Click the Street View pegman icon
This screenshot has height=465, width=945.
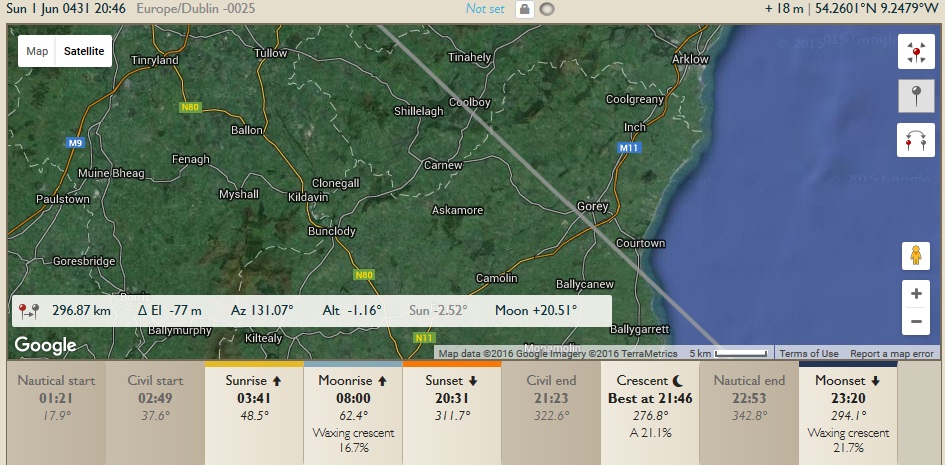coord(915,256)
